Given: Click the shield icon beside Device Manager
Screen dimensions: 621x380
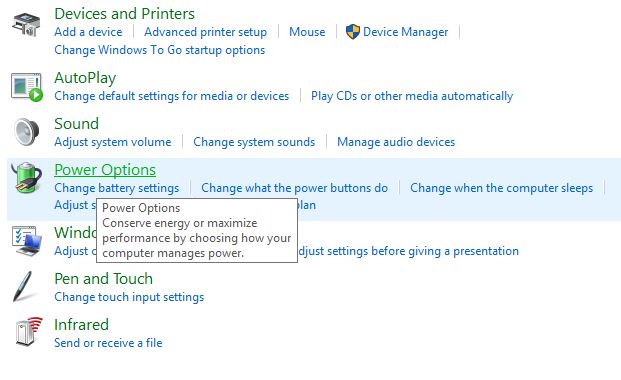Looking at the screenshot, I should 352,32.
